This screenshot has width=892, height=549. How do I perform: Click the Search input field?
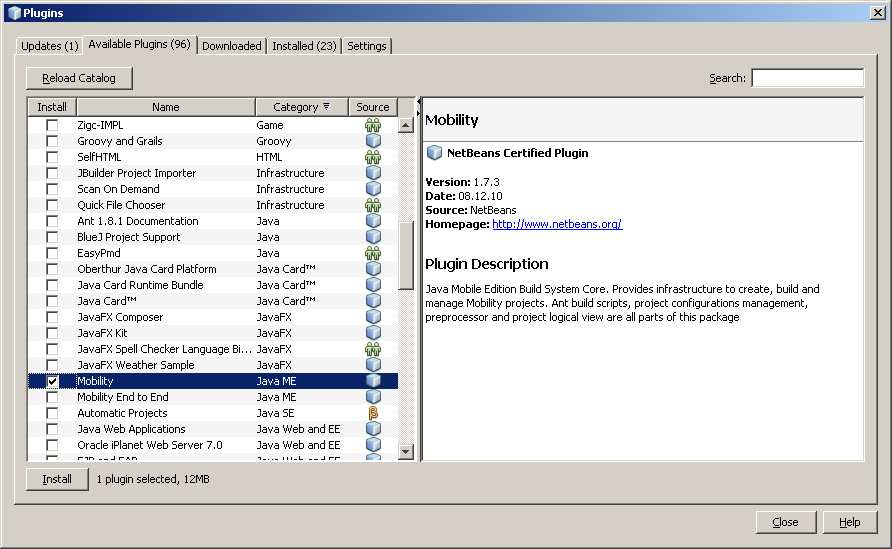(x=807, y=78)
